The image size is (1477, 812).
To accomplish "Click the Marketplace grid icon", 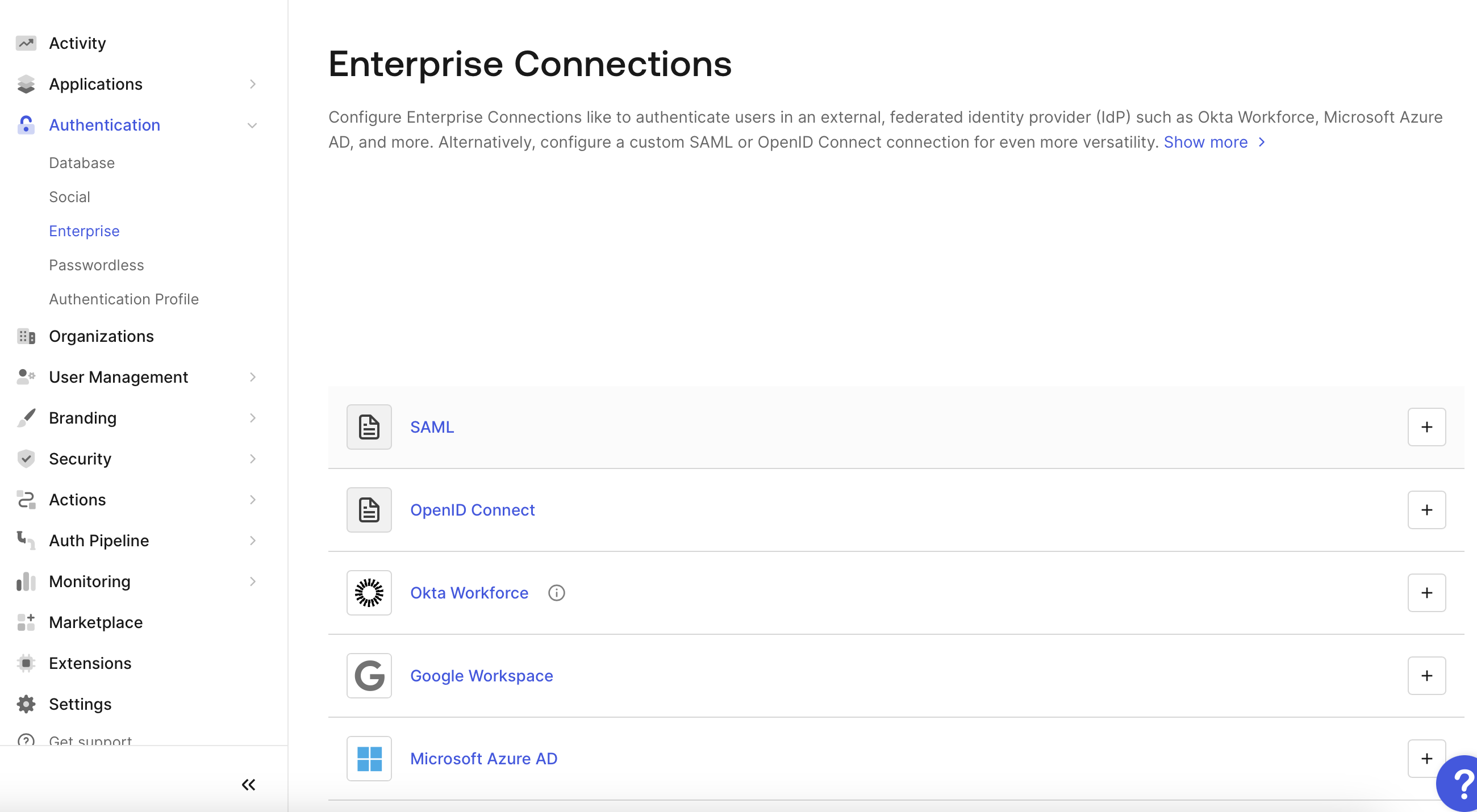I will pos(26,622).
